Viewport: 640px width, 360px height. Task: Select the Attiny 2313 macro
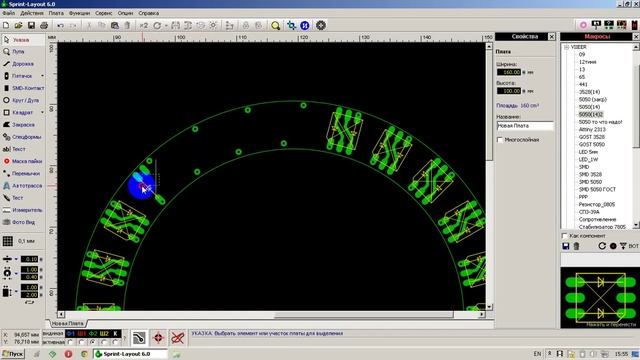point(592,129)
